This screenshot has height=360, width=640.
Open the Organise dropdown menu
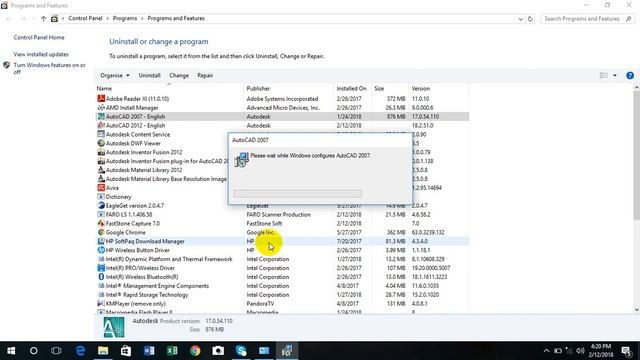(x=115, y=76)
